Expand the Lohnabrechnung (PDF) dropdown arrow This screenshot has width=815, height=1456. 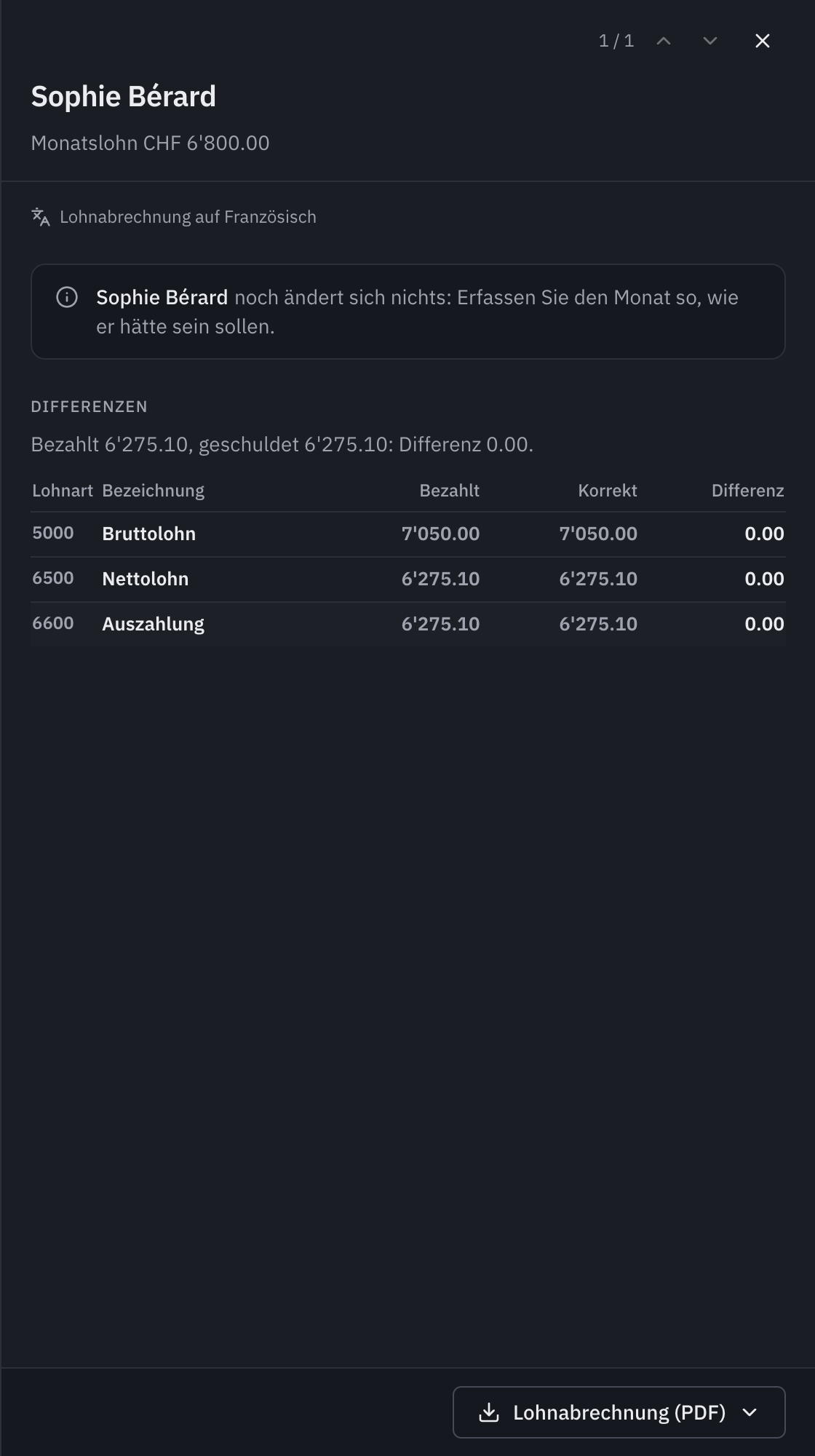coord(750,1412)
